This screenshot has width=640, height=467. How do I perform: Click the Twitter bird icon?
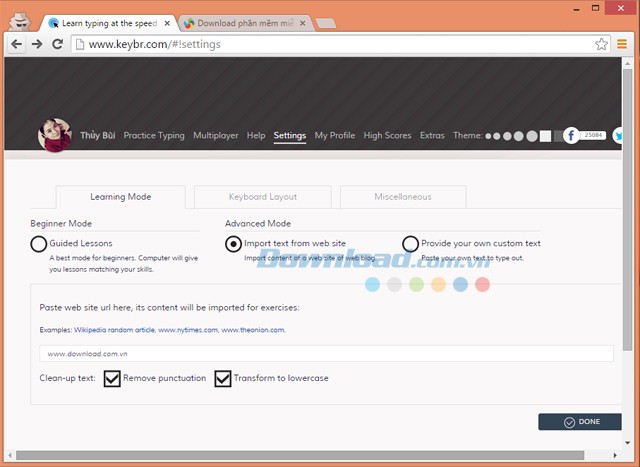(618, 136)
